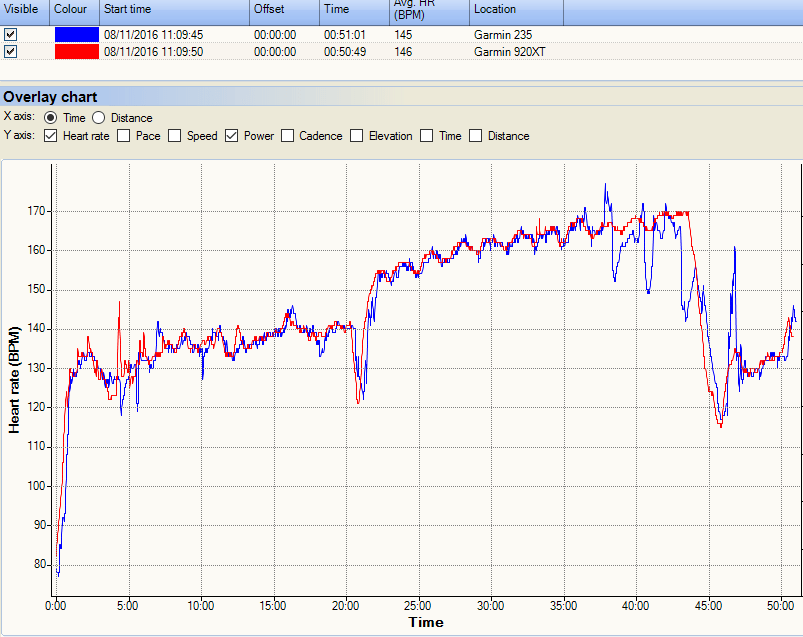Click the red colour swatch
This screenshot has height=637, width=803.
click(77, 52)
